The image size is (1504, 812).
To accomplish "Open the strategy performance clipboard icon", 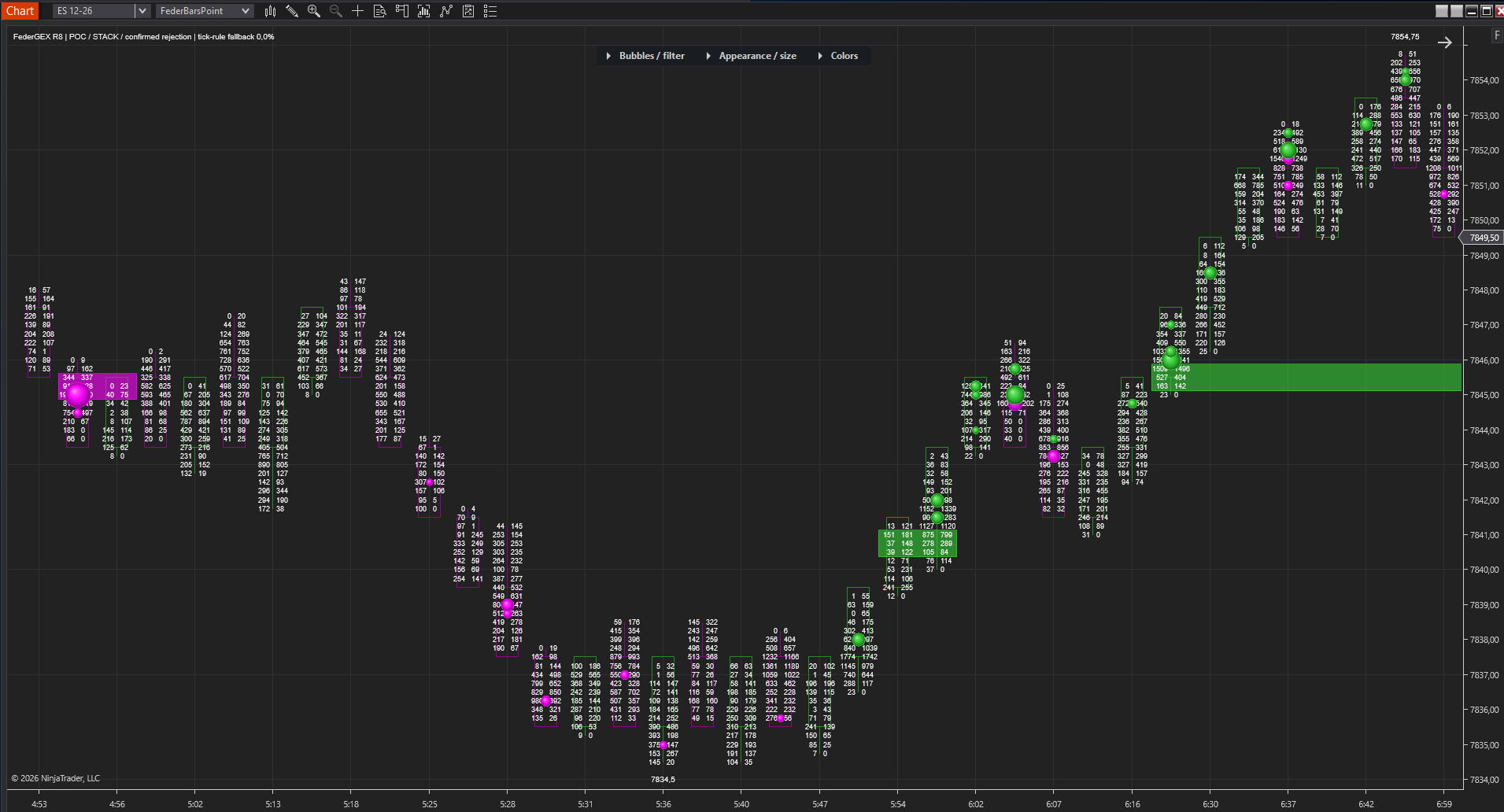I will (468, 11).
